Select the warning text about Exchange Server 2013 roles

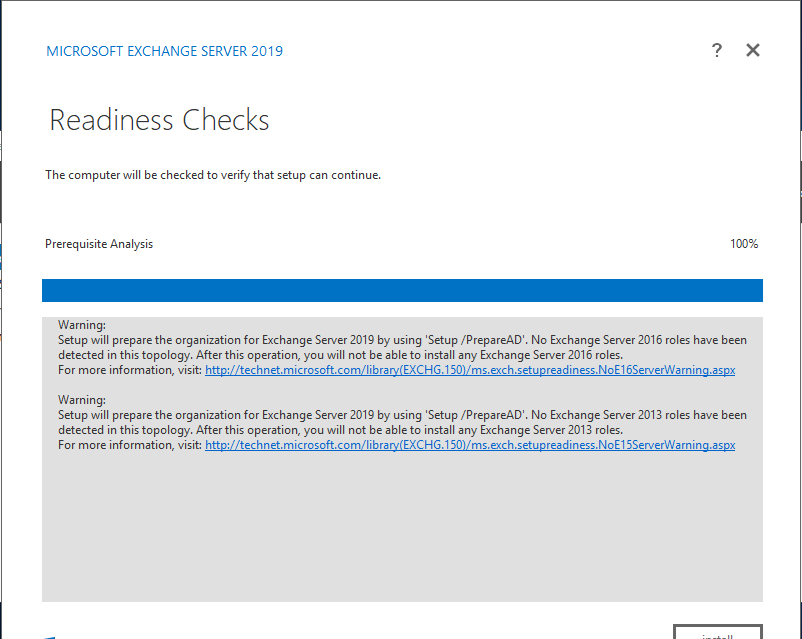[x=402, y=422]
